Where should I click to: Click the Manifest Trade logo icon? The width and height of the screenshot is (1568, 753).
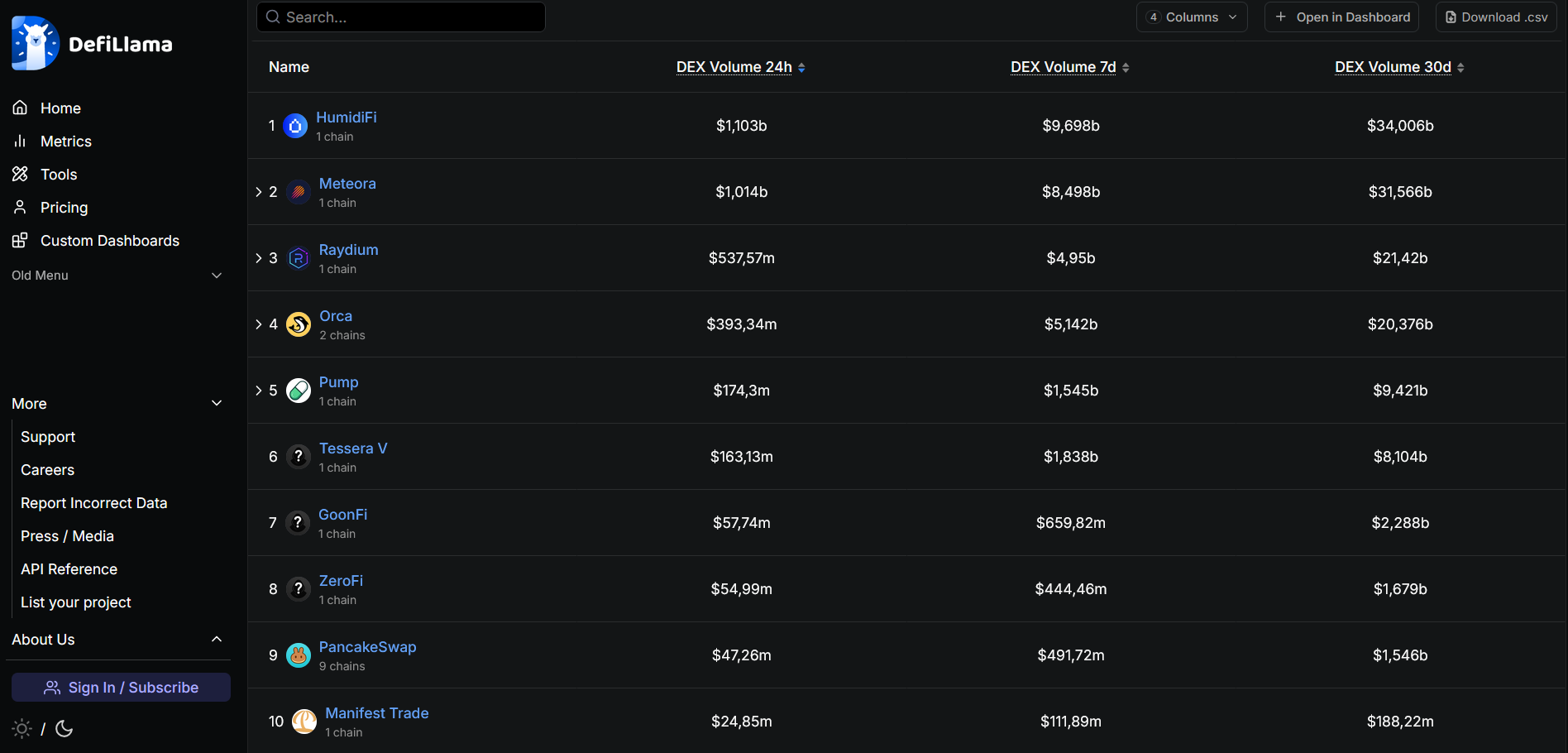point(304,722)
